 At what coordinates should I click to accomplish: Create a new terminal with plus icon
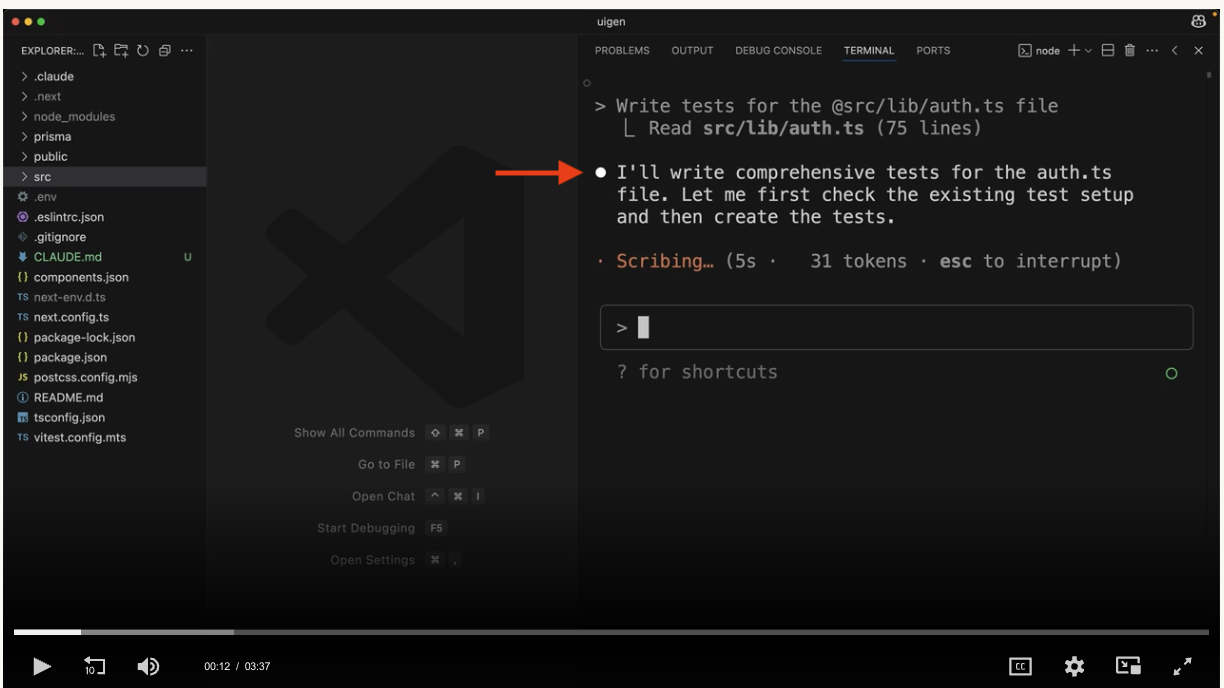coord(1073,50)
